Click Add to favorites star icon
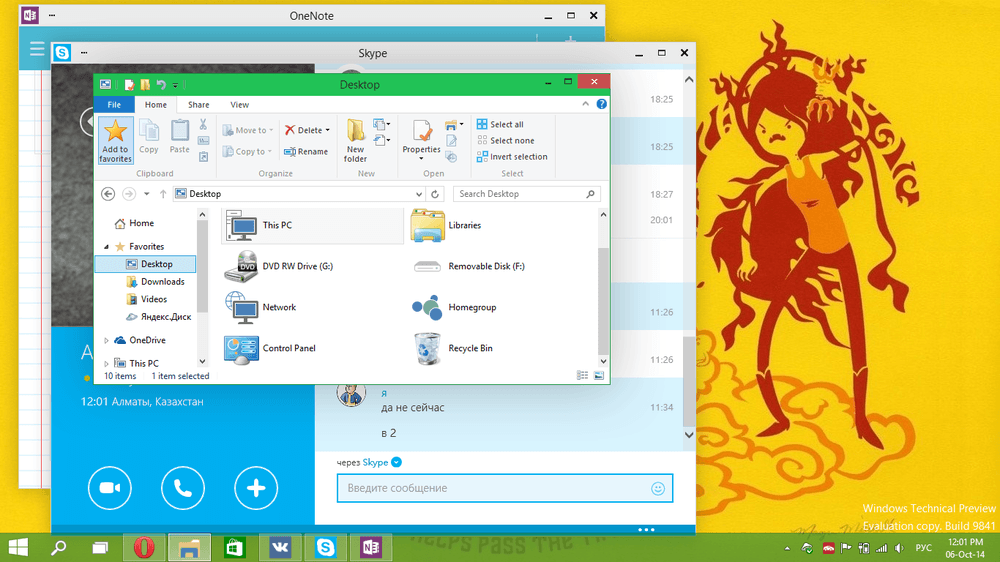Viewport: 1000px width, 562px height. coord(115,140)
